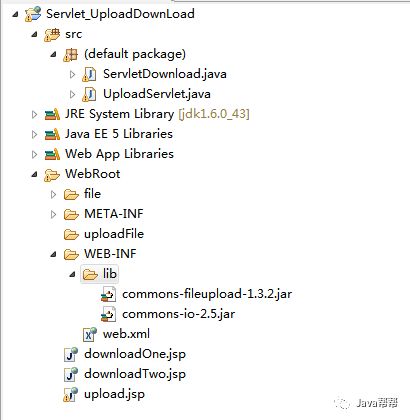Select the Servlet_UploadDownLoad project label

point(120,14)
